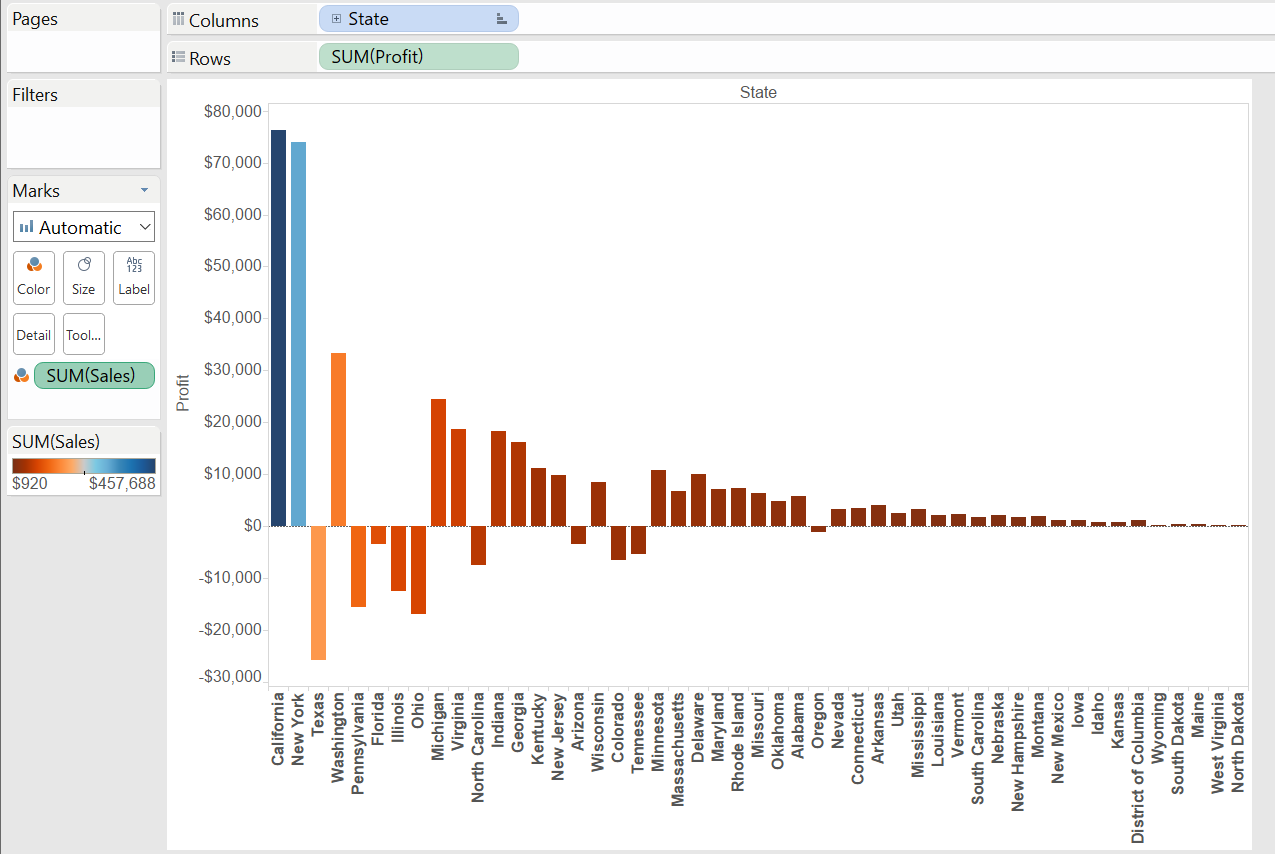The width and height of the screenshot is (1275, 854).
Task: Click the -$30,000 axis tick label
Action: click(x=230, y=678)
